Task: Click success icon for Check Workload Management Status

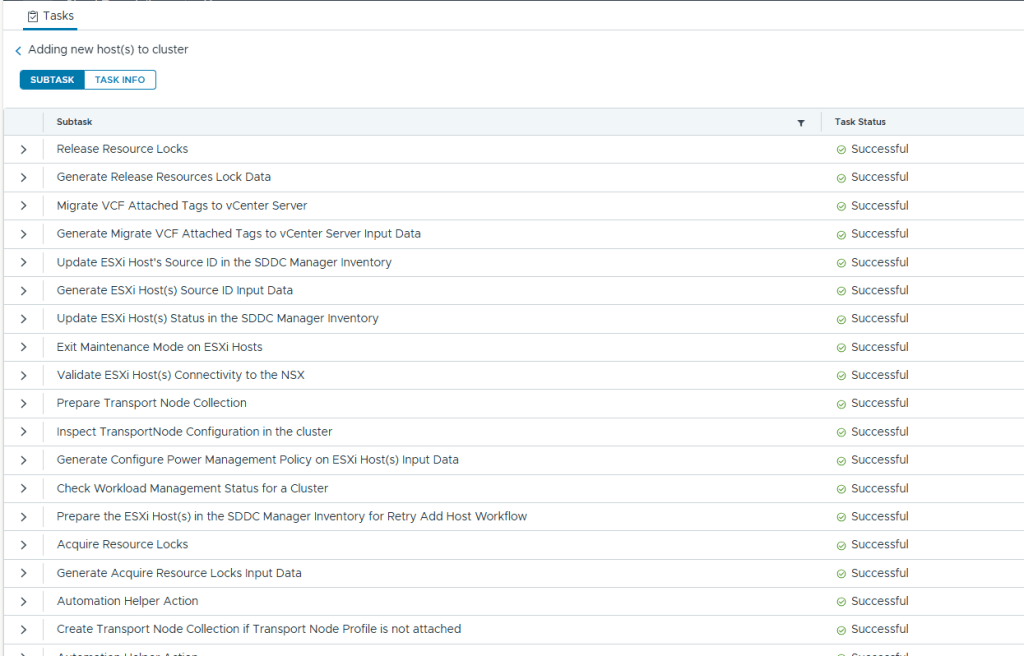Action: [x=841, y=489]
